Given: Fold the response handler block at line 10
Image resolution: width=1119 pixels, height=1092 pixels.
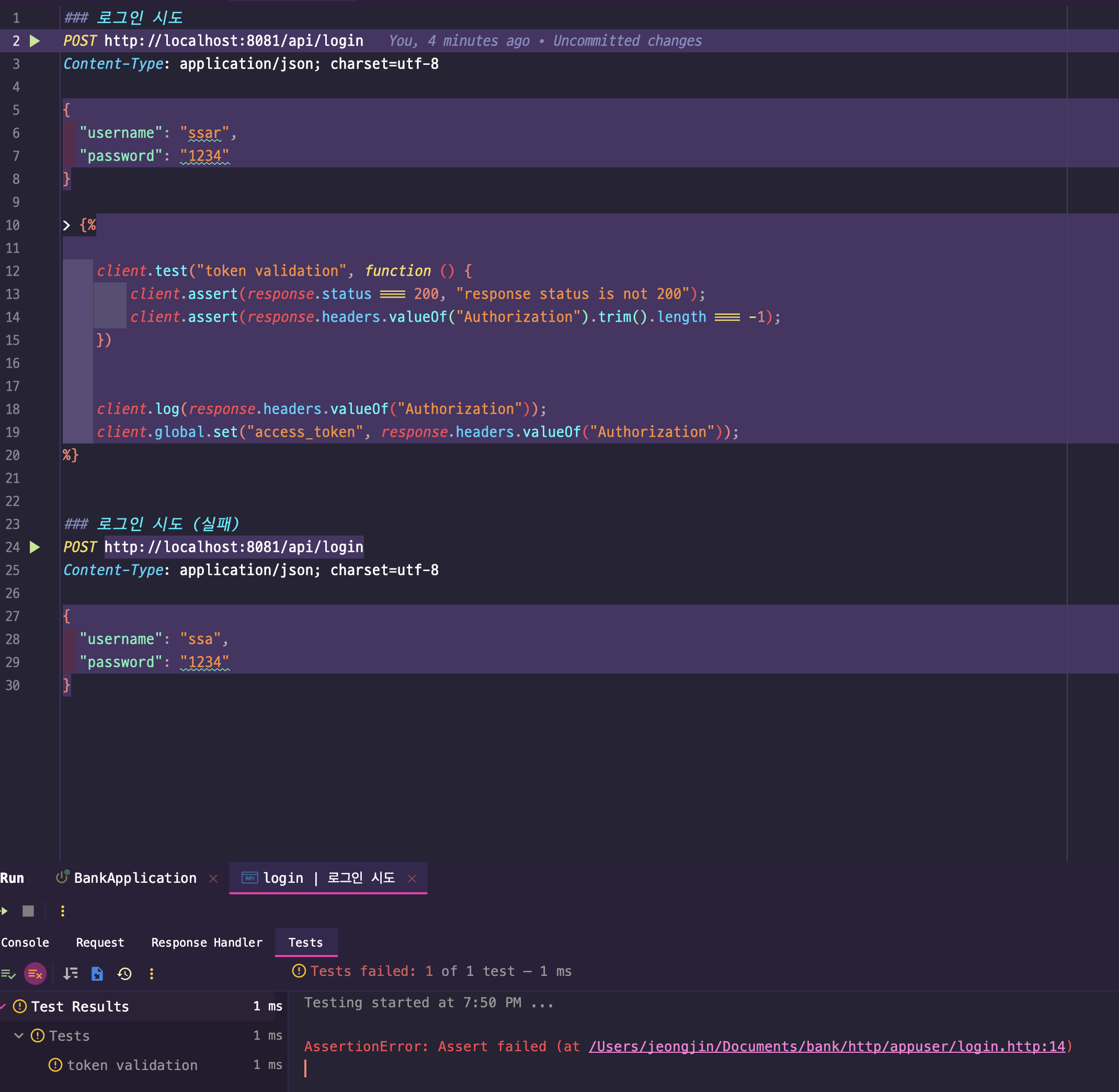Looking at the screenshot, I should 66,225.
